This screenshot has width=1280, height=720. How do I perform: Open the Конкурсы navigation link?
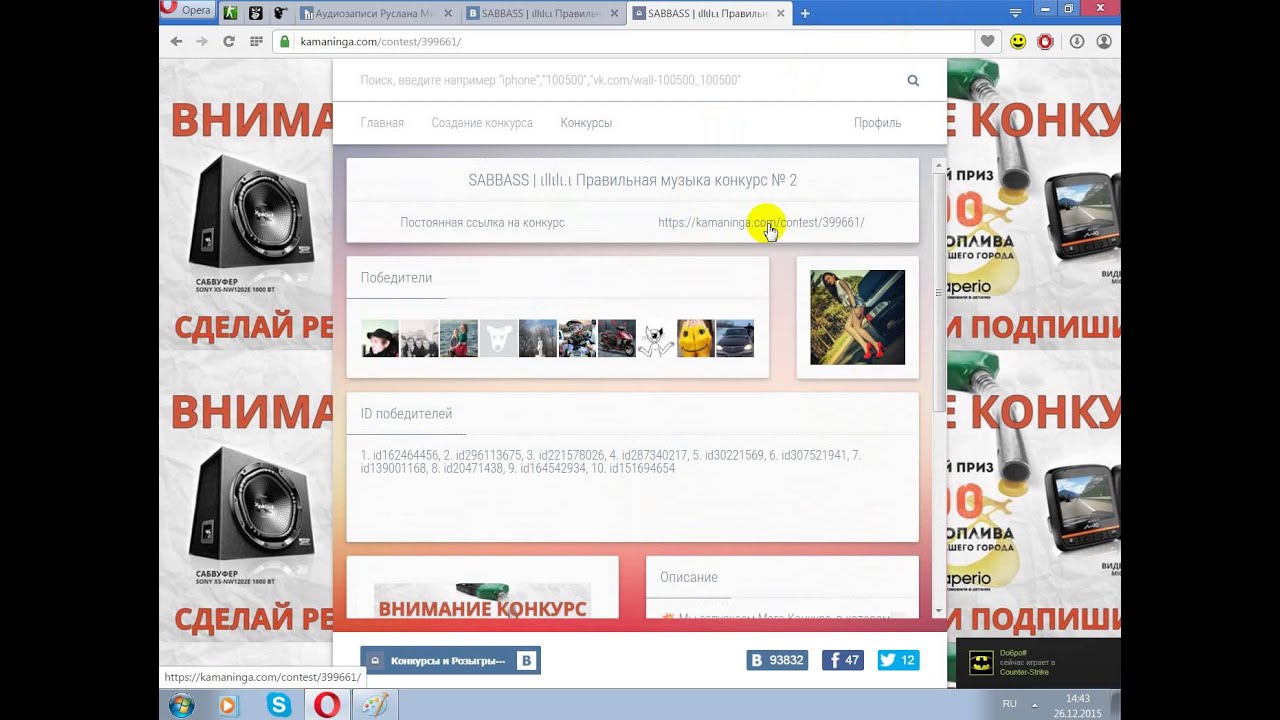pos(586,123)
